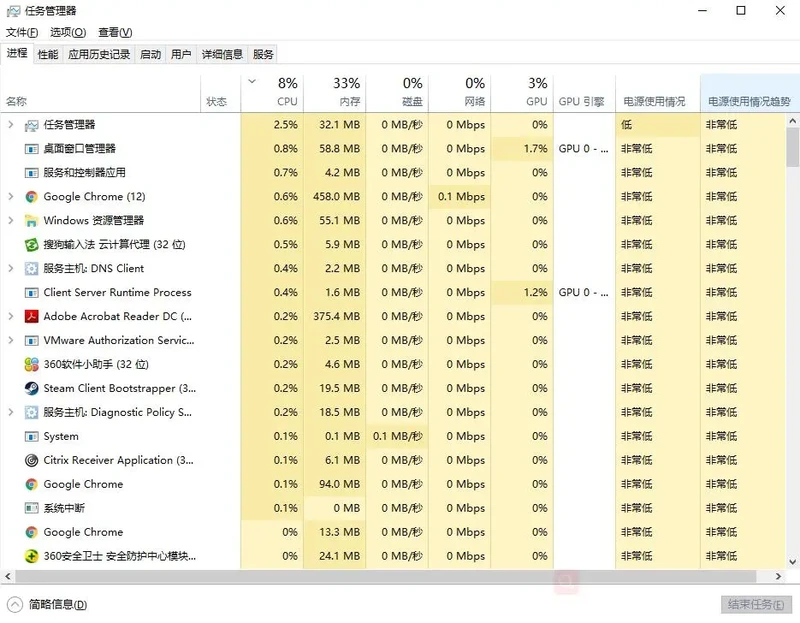
Task: Click the 服务主机: DNS Client gear icon
Action: pos(31,269)
